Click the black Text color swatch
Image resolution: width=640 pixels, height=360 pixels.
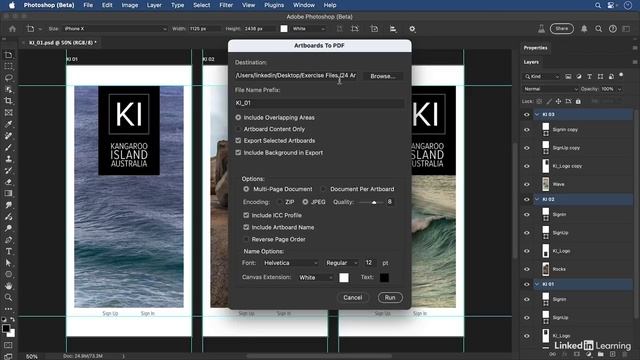click(384, 278)
